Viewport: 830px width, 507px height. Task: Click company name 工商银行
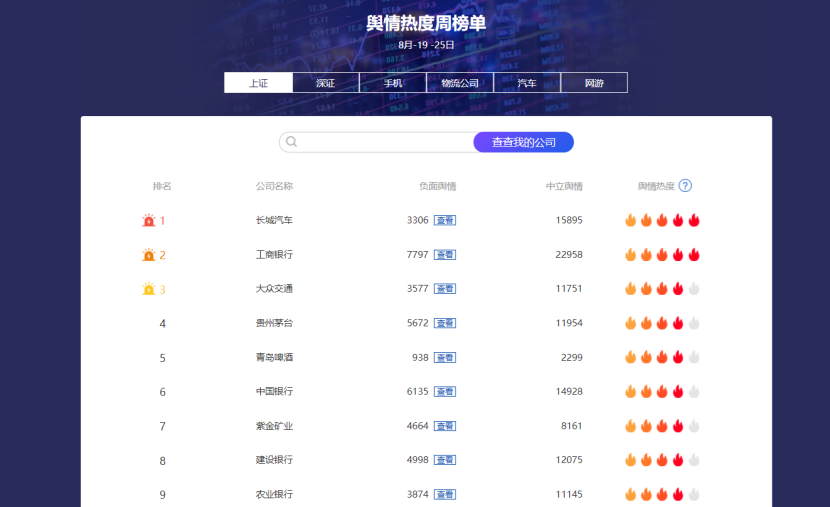point(274,255)
